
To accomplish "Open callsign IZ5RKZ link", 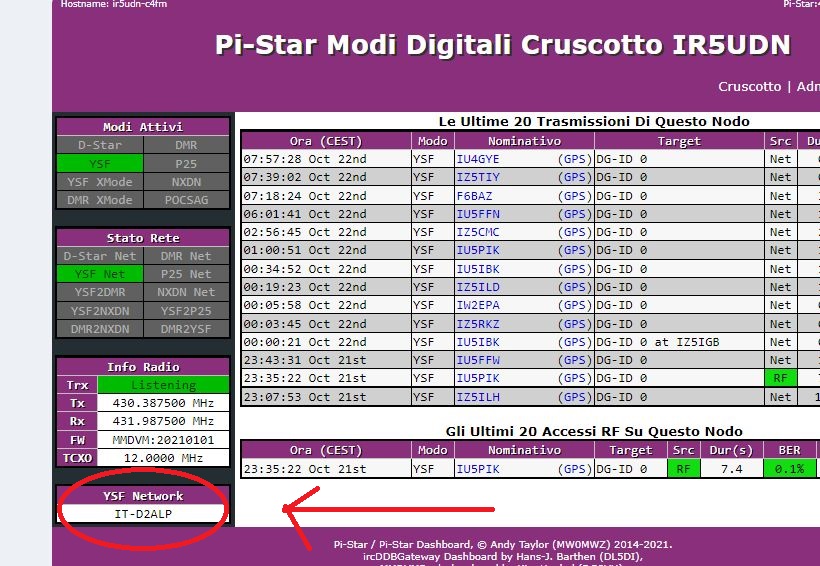I will [478, 324].
